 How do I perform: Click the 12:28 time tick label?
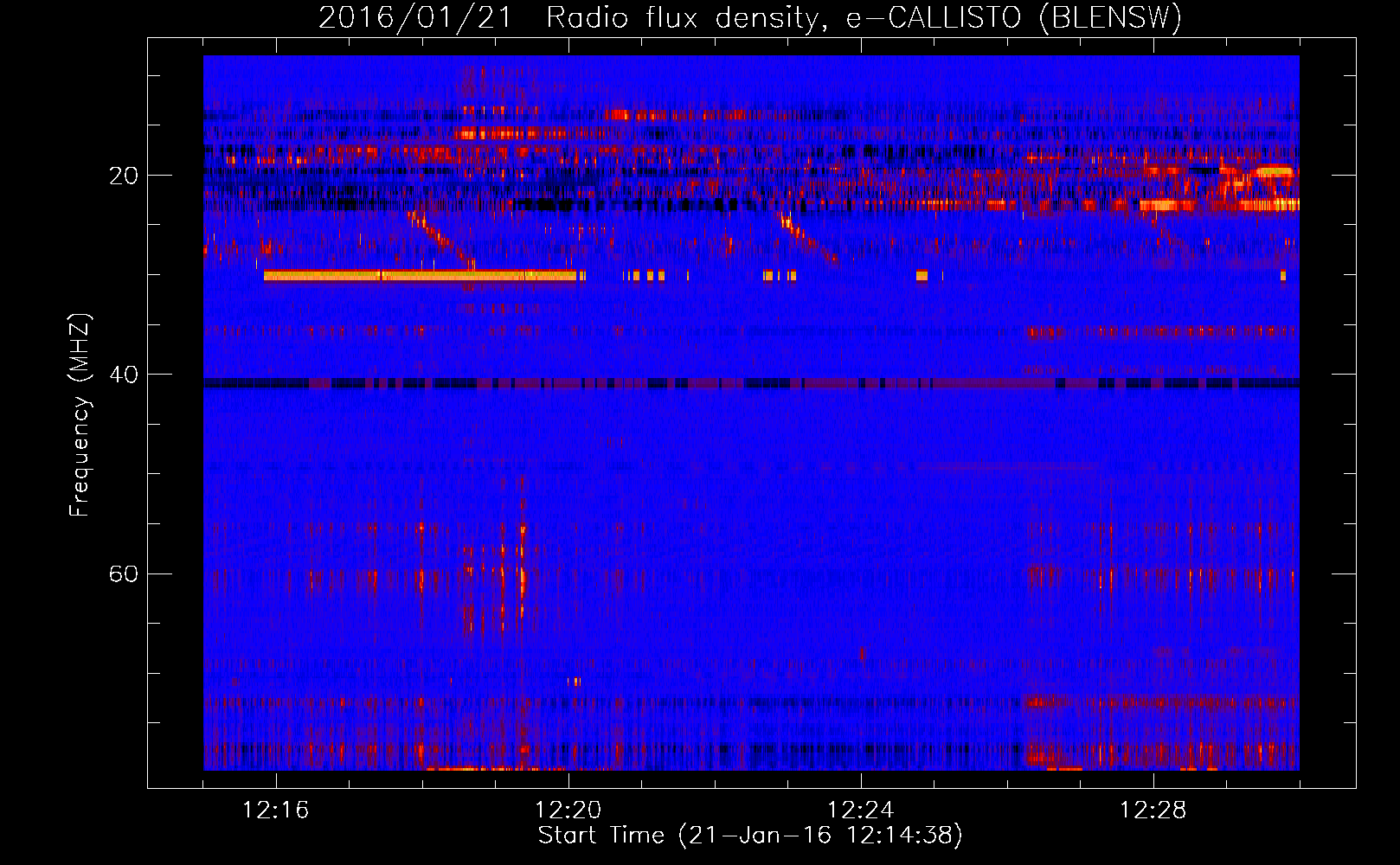[x=1153, y=811]
